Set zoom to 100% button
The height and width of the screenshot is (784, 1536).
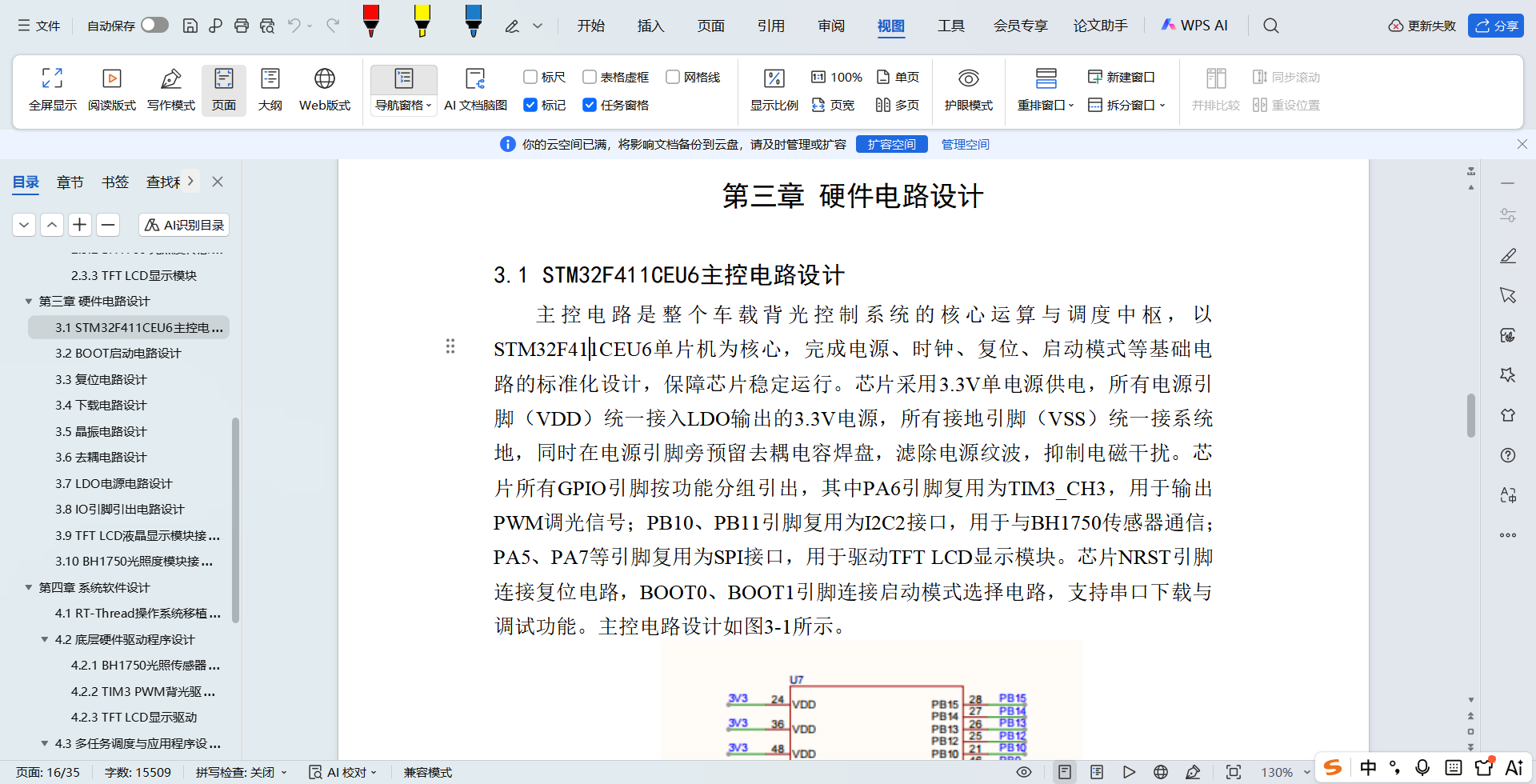[837, 77]
